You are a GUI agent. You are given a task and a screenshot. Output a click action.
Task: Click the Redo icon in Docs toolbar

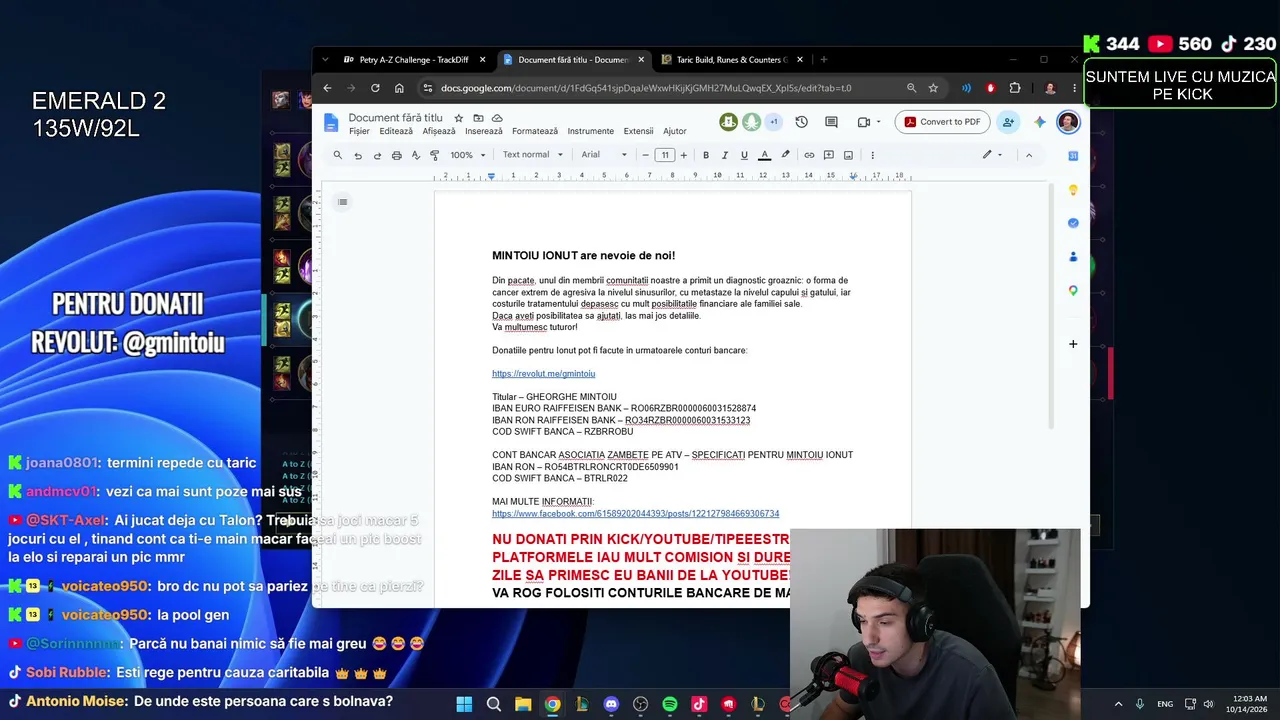[377, 155]
